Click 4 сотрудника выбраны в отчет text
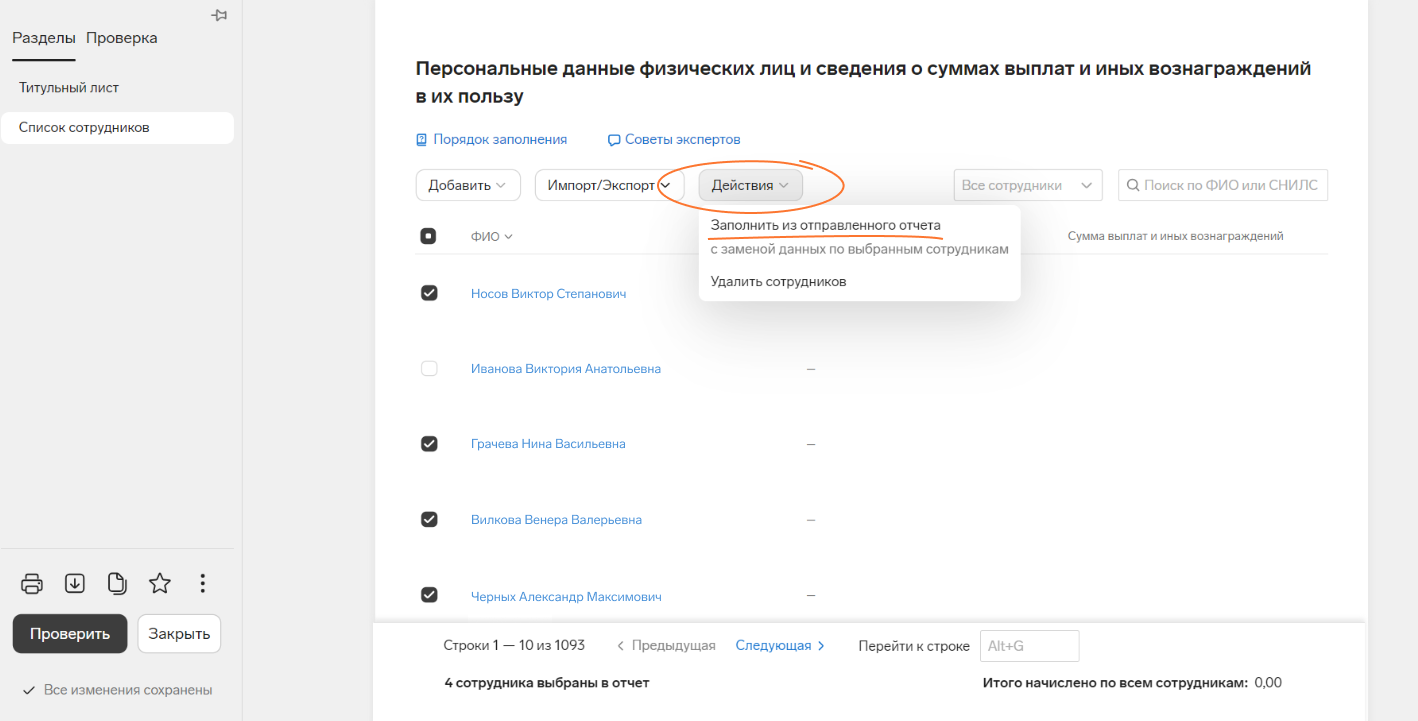 pyautogui.click(x=547, y=683)
